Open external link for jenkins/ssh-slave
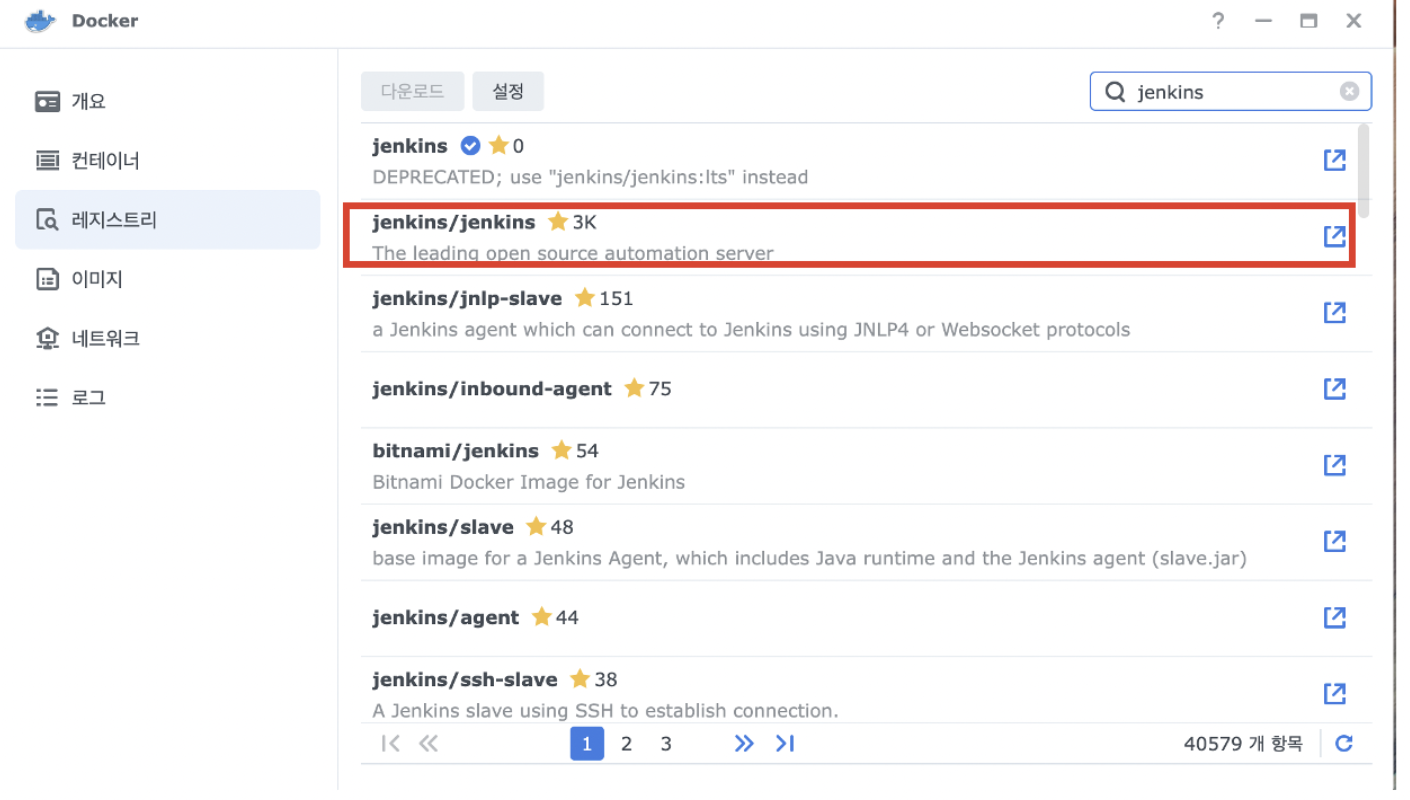Screen dimensions: 1410x800 [x=1334, y=693]
